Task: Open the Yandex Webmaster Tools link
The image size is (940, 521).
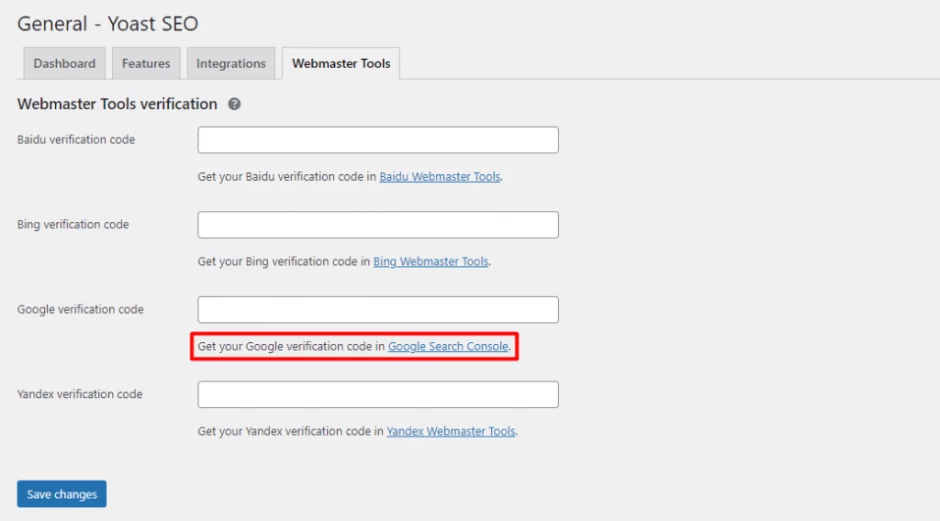Action: coord(451,431)
